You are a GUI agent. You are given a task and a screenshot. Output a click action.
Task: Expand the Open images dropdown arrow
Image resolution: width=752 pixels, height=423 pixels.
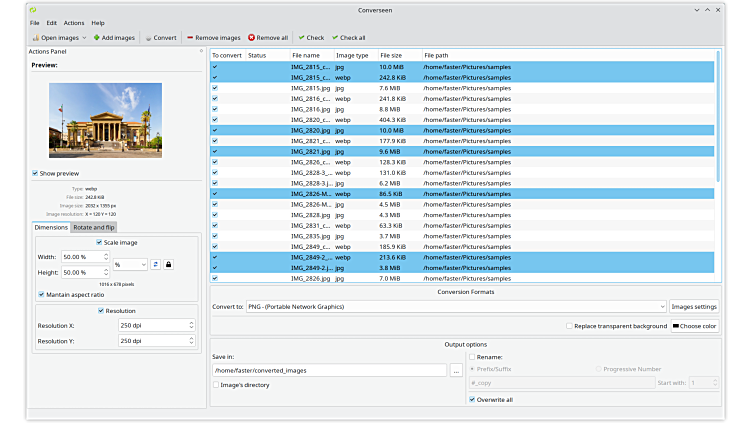(x=83, y=38)
